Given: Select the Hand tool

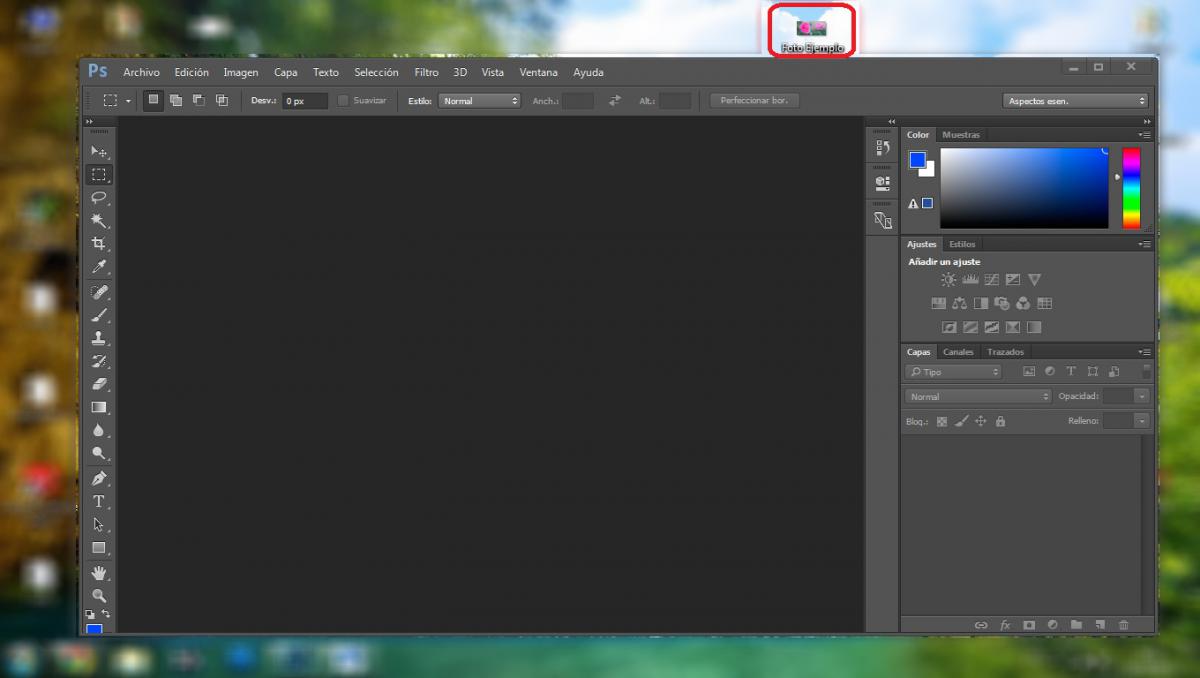Looking at the screenshot, I should pyautogui.click(x=99, y=573).
